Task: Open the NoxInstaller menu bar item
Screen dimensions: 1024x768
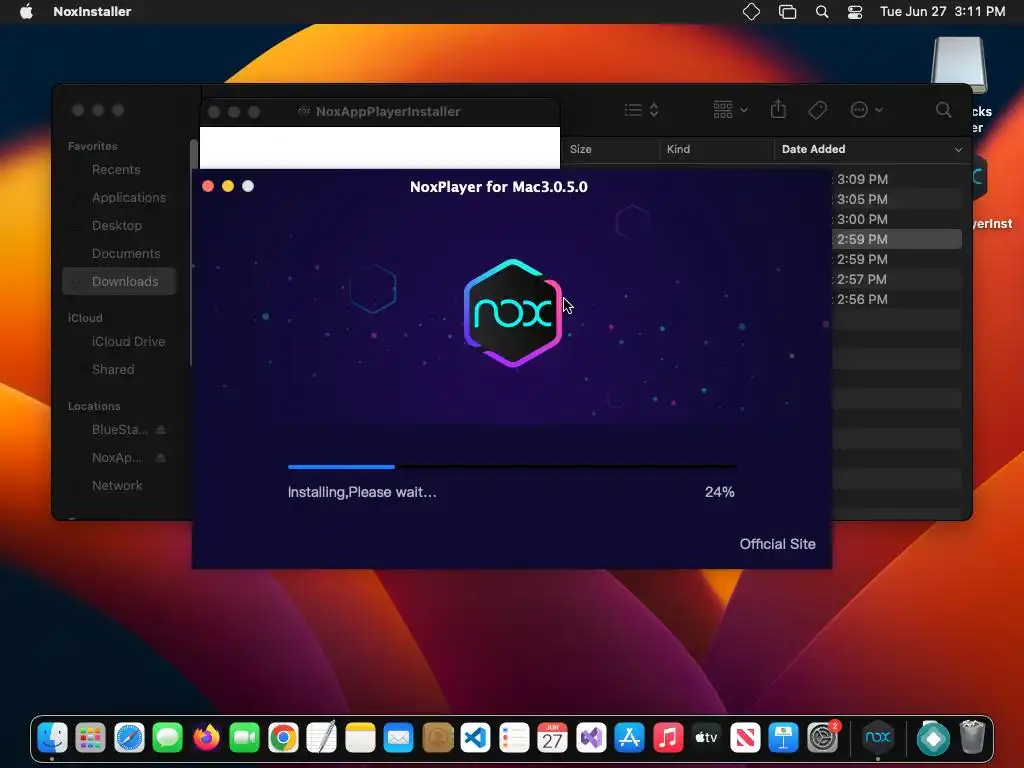Action: (x=92, y=11)
